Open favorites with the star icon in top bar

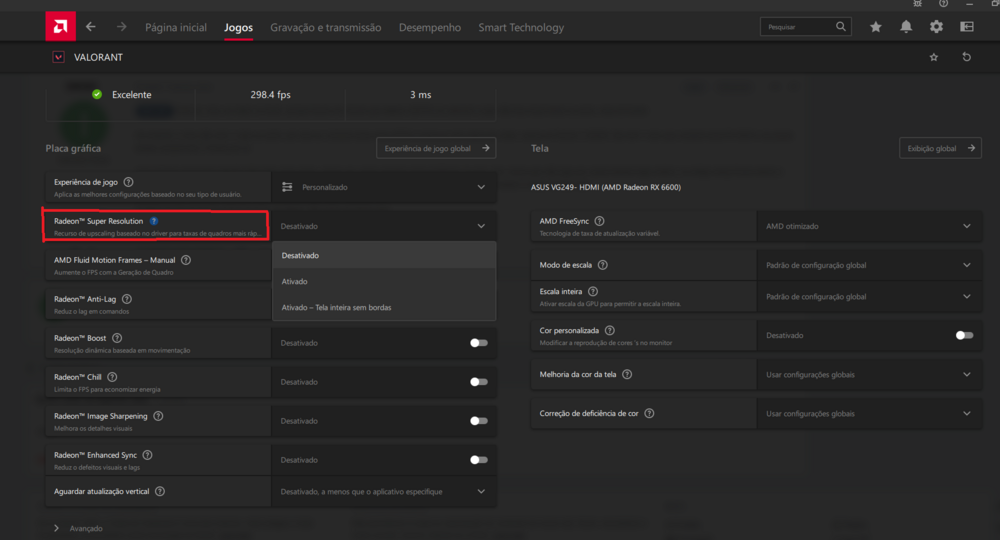point(876,27)
